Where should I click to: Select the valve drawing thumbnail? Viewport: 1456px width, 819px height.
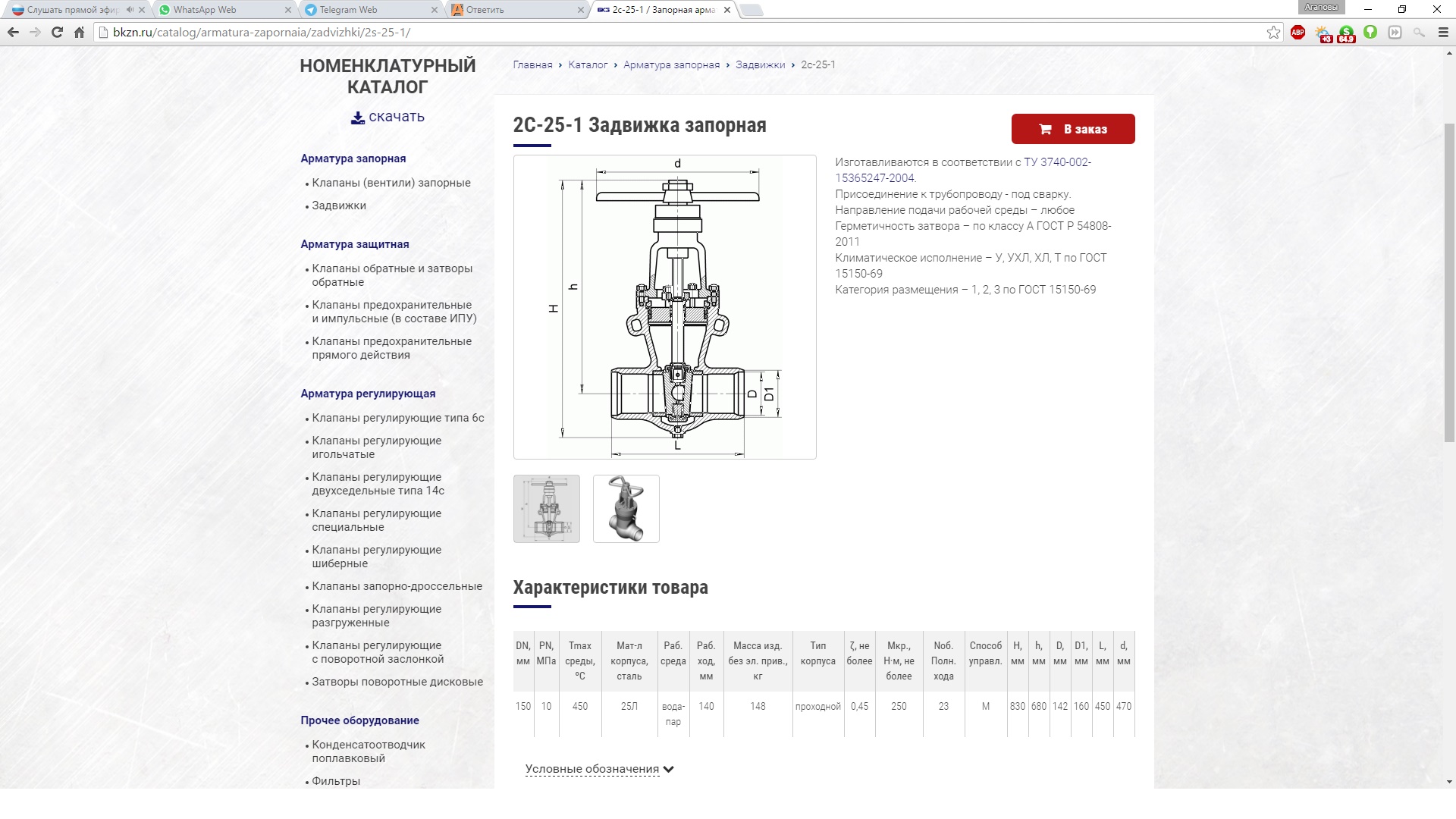546,509
